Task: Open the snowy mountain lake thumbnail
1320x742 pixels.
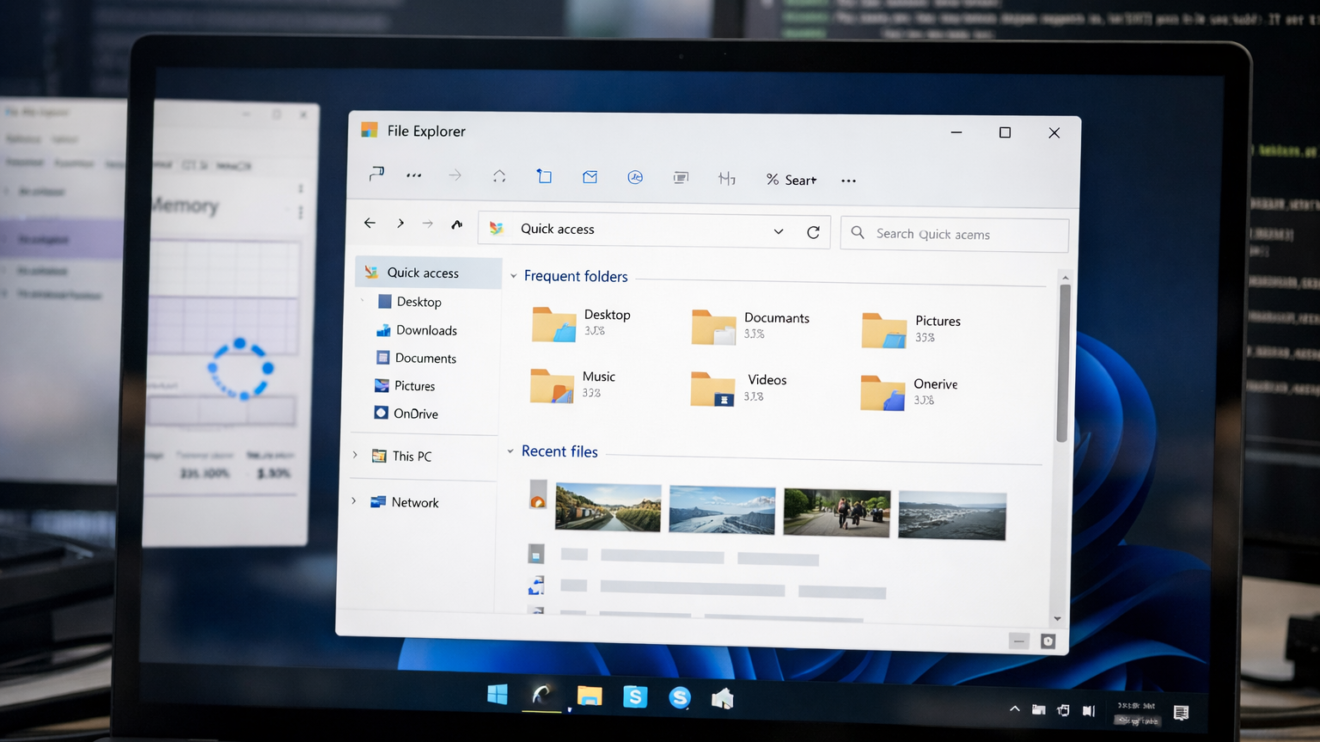Action: (722, 510)
